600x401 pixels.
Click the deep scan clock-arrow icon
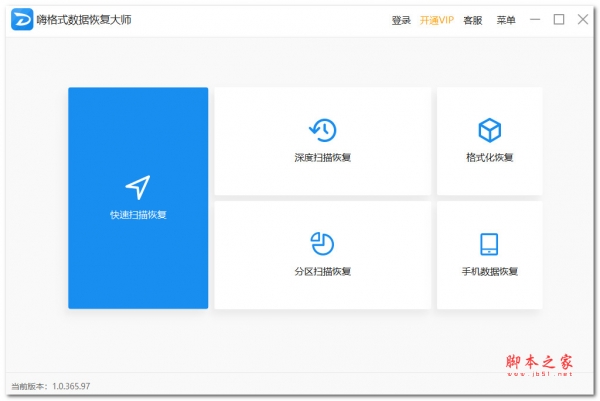[323, 130]
